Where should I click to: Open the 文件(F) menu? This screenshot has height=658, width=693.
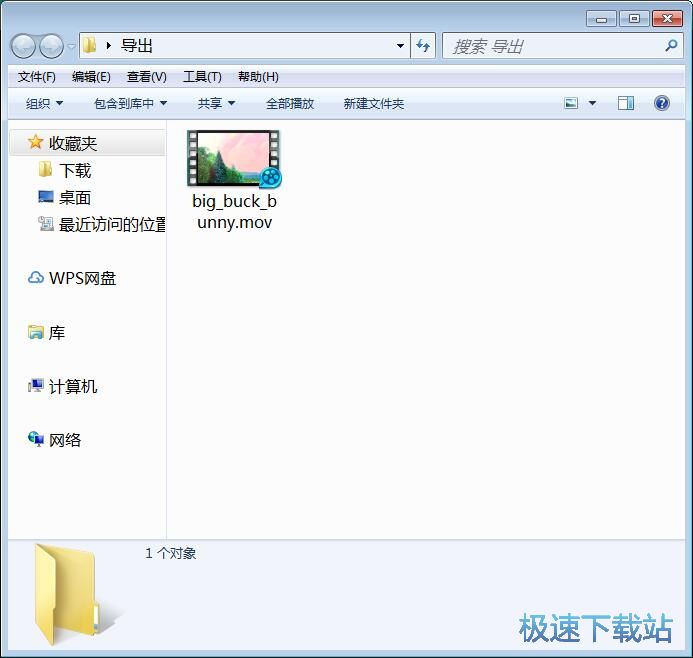[36, 77]
